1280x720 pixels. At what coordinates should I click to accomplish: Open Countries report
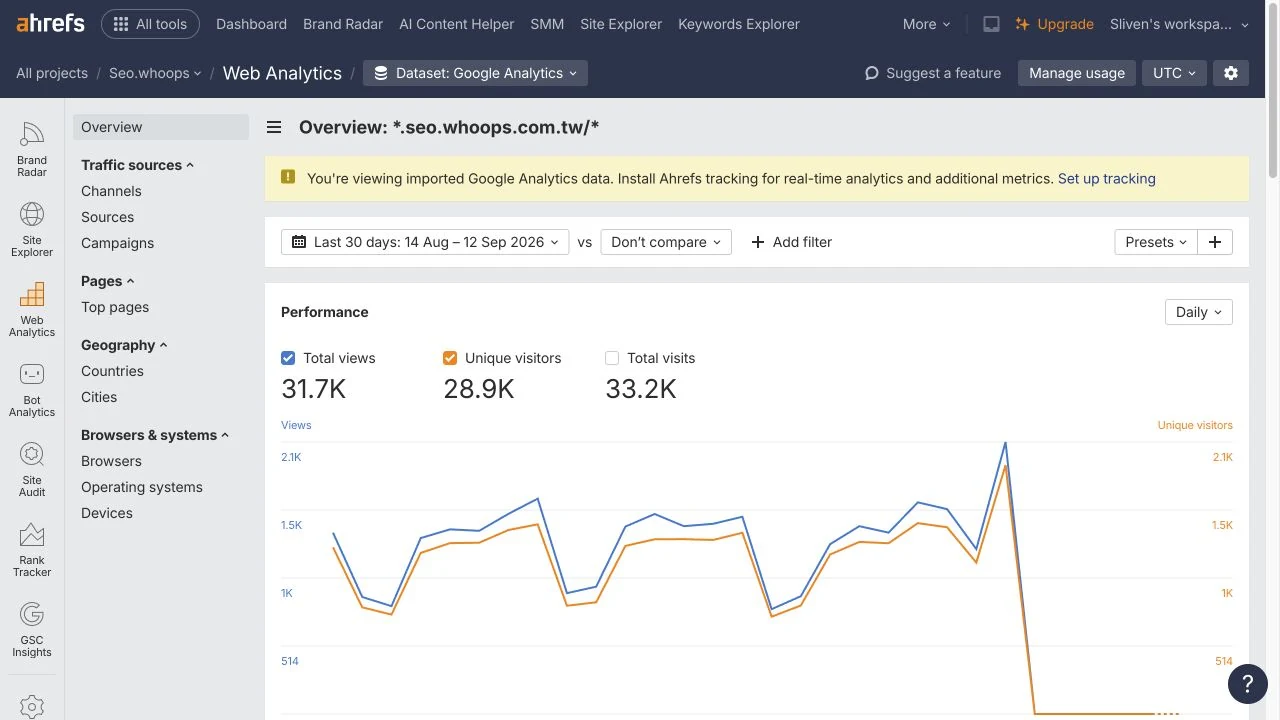(x=112, y=371)
